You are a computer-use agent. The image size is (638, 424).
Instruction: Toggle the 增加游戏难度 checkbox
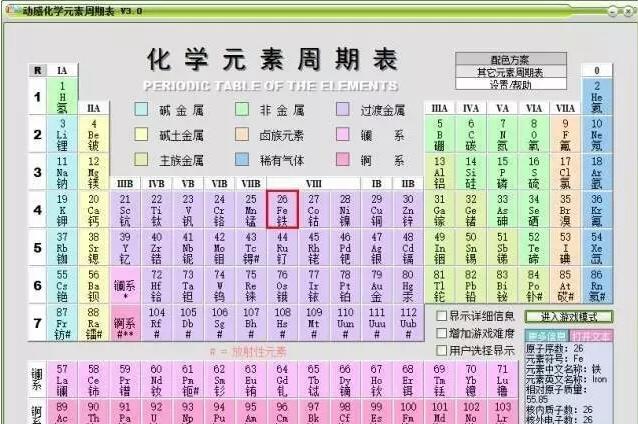pyautogui.click(x=442, y=333)
